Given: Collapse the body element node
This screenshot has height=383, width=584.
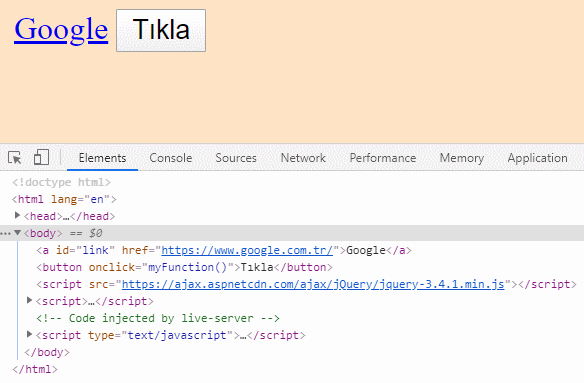Looking at the screenshot, I should [17, 233].
